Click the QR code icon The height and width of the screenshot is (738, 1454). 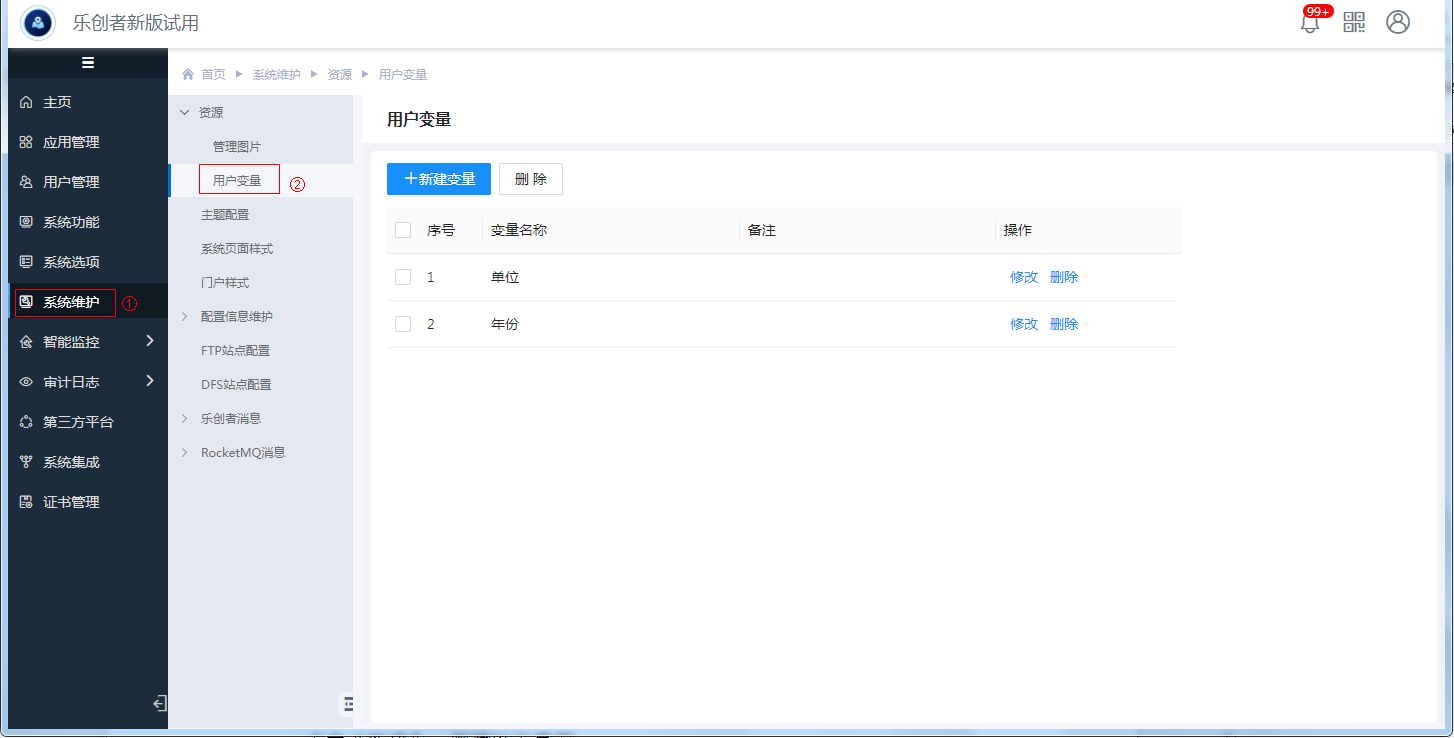(1354, 22)
